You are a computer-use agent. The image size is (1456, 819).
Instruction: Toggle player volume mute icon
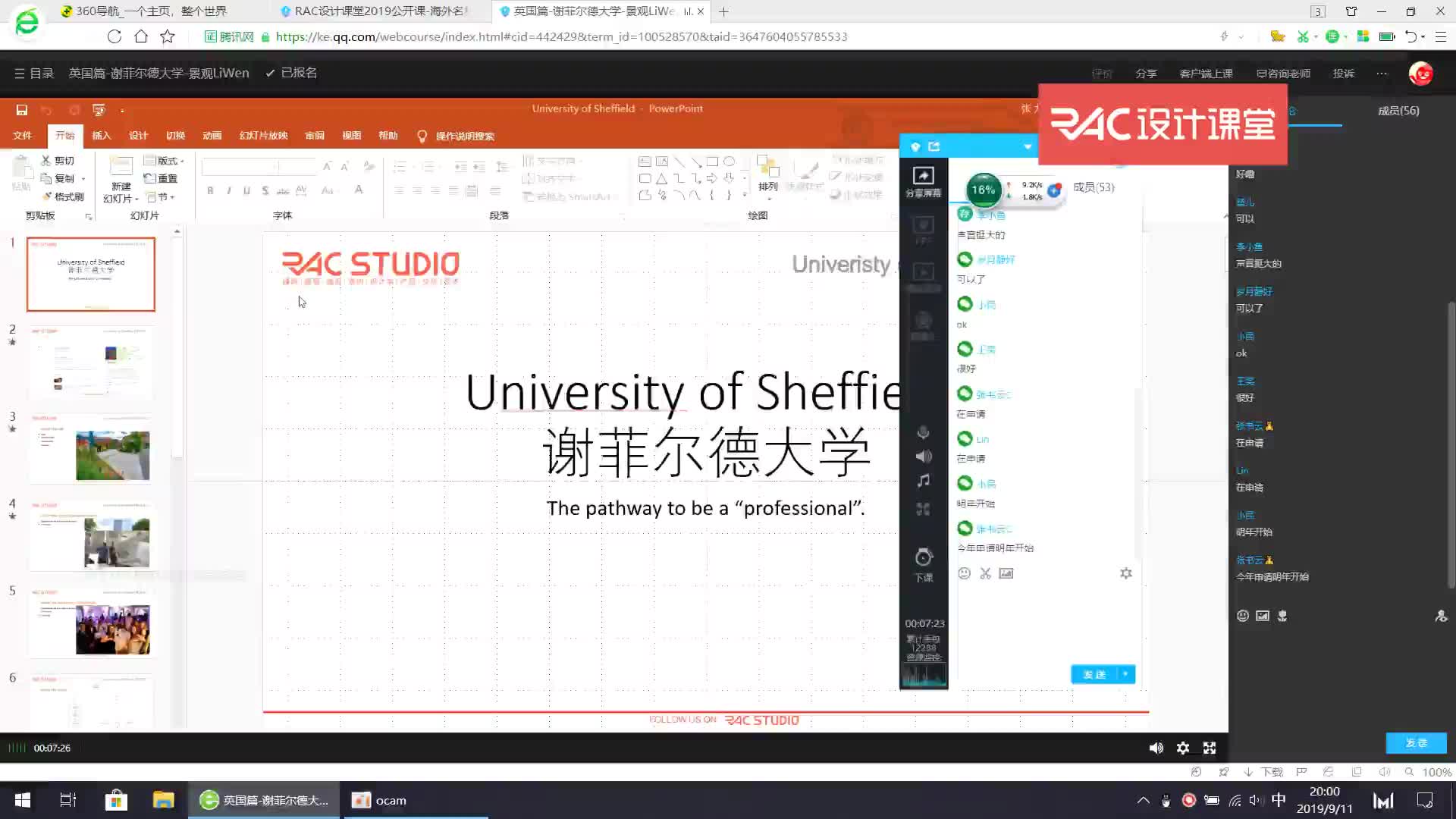pyautogui.click(x=1156, y=748)
